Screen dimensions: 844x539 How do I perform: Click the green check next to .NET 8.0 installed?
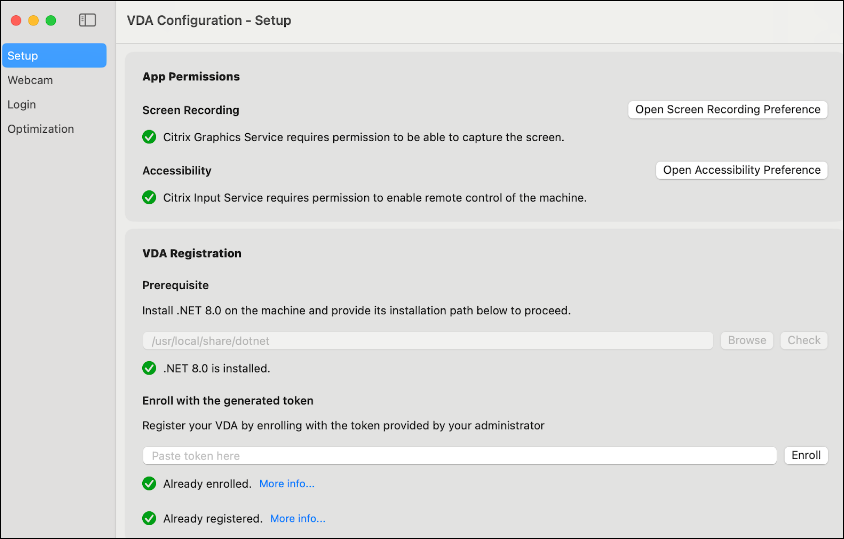(149, 368)
